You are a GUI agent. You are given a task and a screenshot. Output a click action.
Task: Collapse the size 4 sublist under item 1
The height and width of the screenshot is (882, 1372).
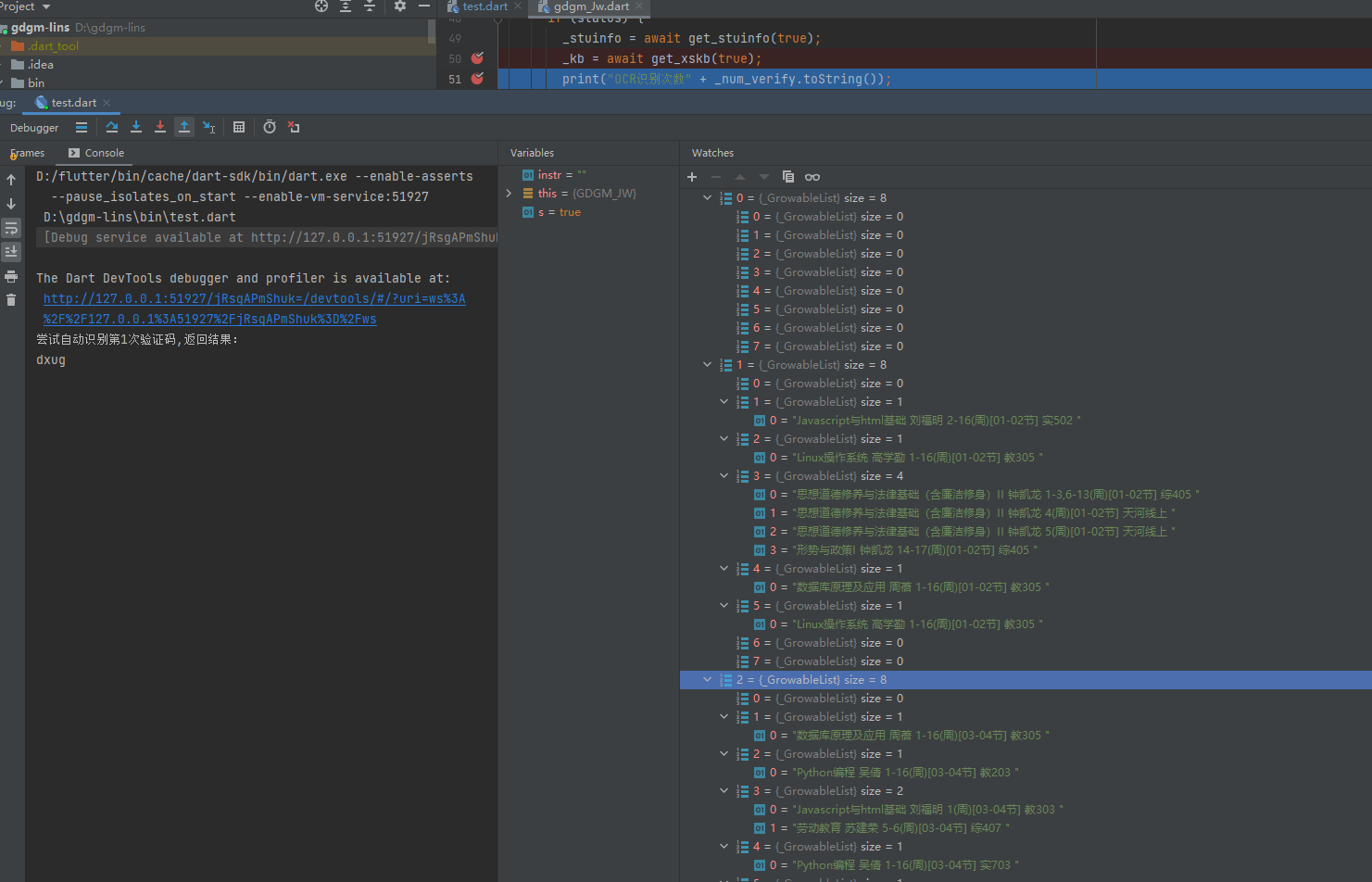[x=724, y=476]
